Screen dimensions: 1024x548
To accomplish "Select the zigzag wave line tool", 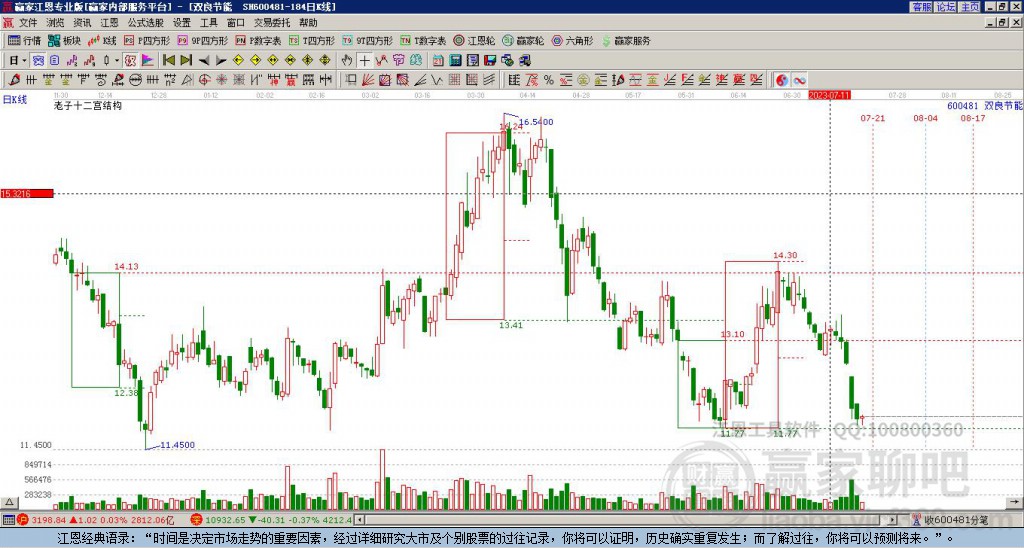I will pyautogui.click(x=437, y=80).
